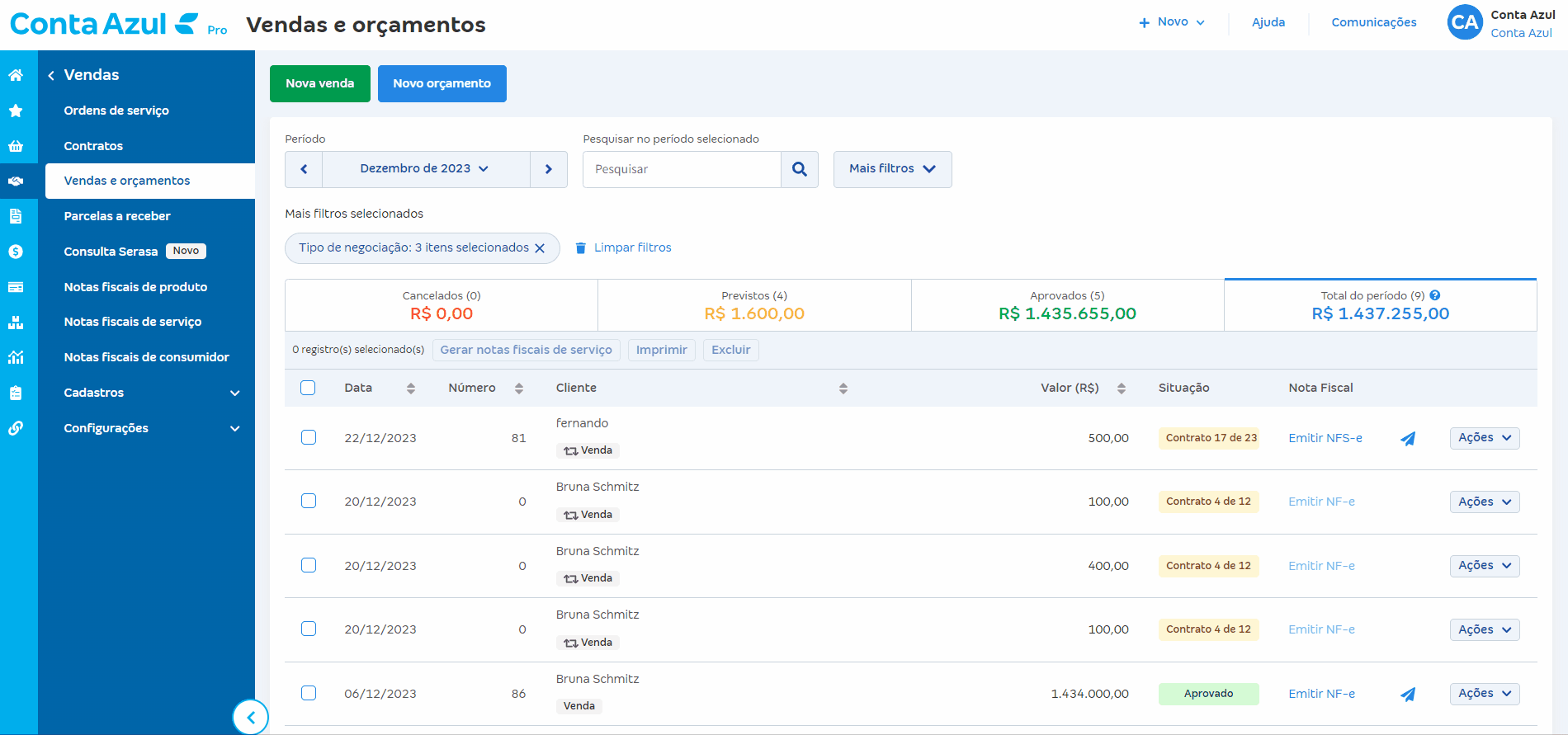
Task: Check the Bruna Schmitz 400,00 row checkbox
Action: click(x=309, y=565)
